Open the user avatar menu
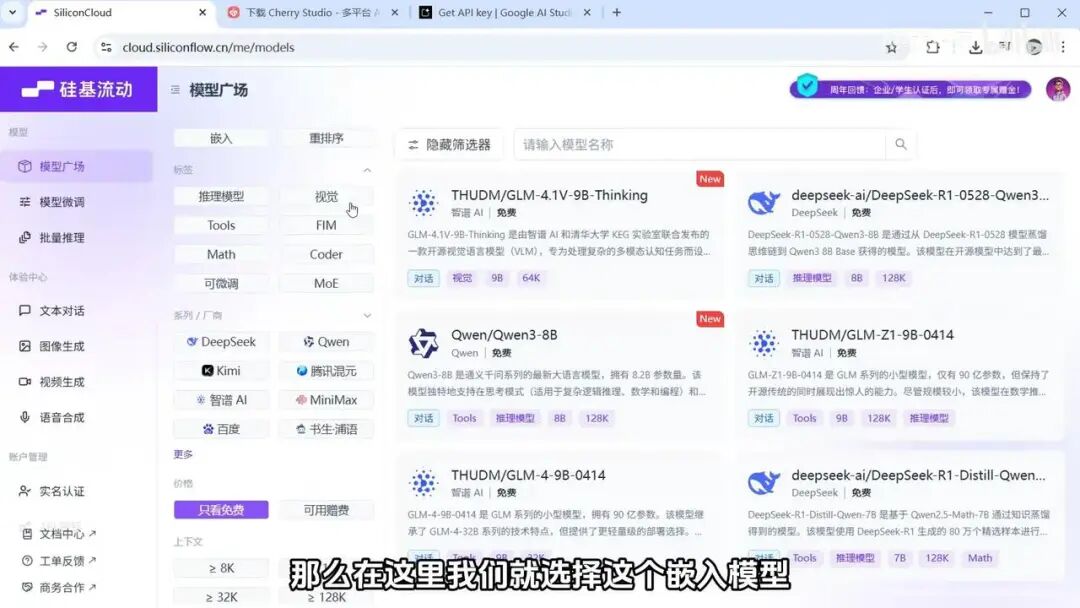Image resolution: width=1080 pixels, height=608 pixels. tap(1057, 90)
